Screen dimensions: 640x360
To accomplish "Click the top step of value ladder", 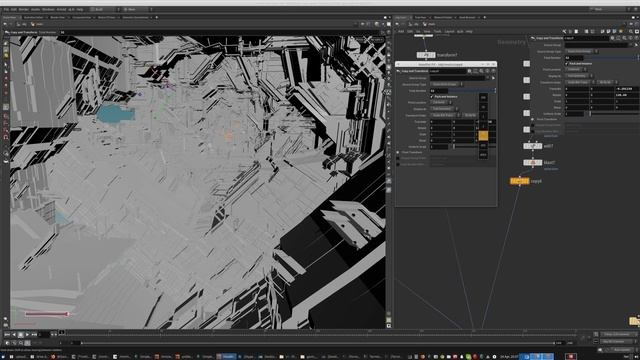I will 483,98.
